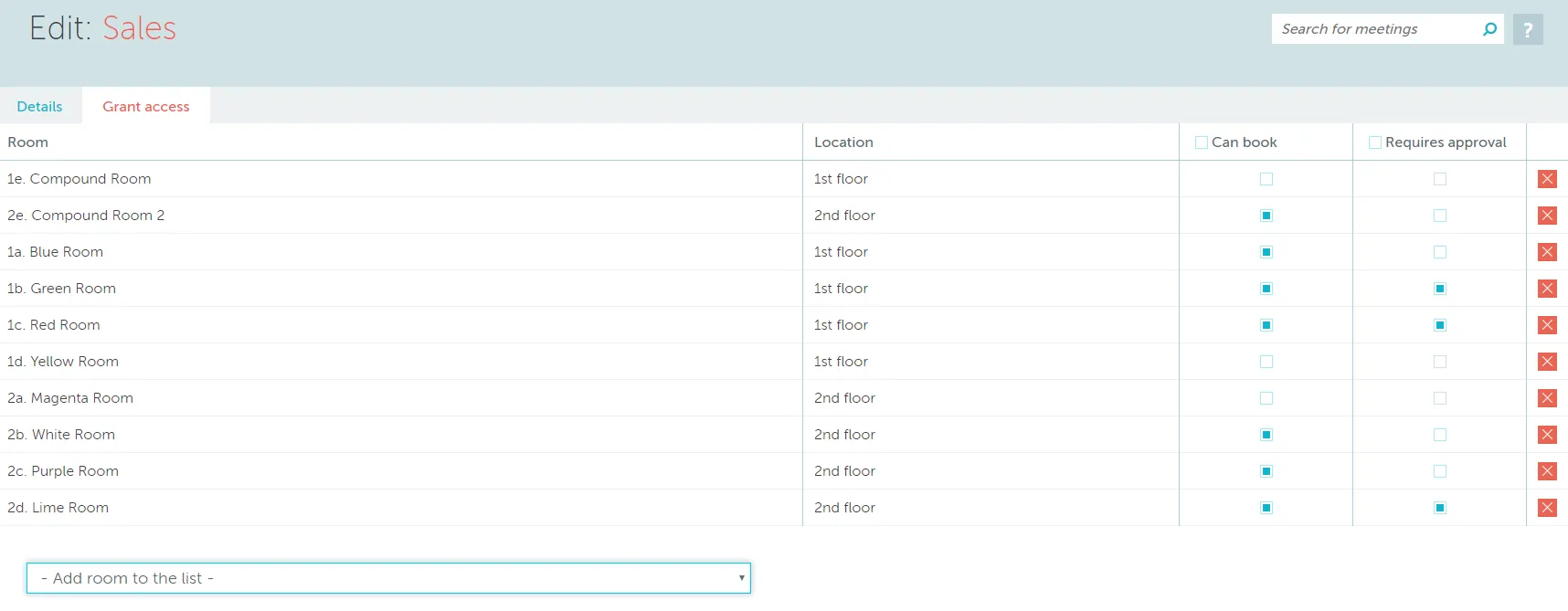
Task: Remove 1e. Compound Room with red X
Action: click(1547, 179)
